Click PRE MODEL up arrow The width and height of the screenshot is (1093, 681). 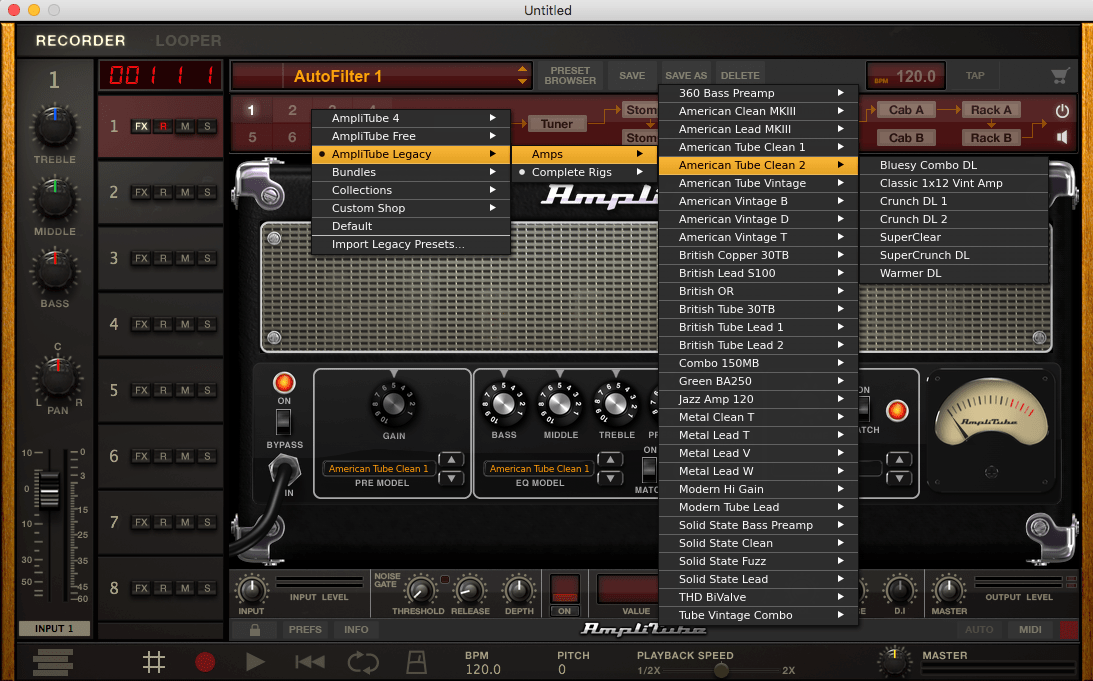452,459
